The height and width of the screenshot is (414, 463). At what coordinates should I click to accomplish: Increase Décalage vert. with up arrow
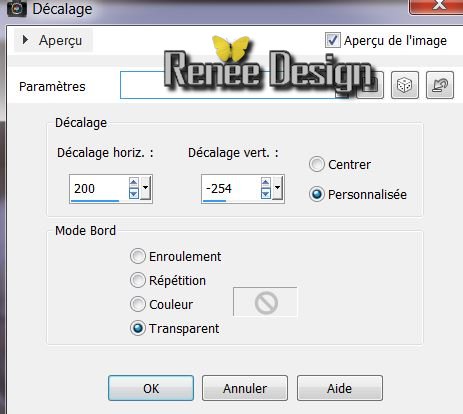tap(266, 183)
